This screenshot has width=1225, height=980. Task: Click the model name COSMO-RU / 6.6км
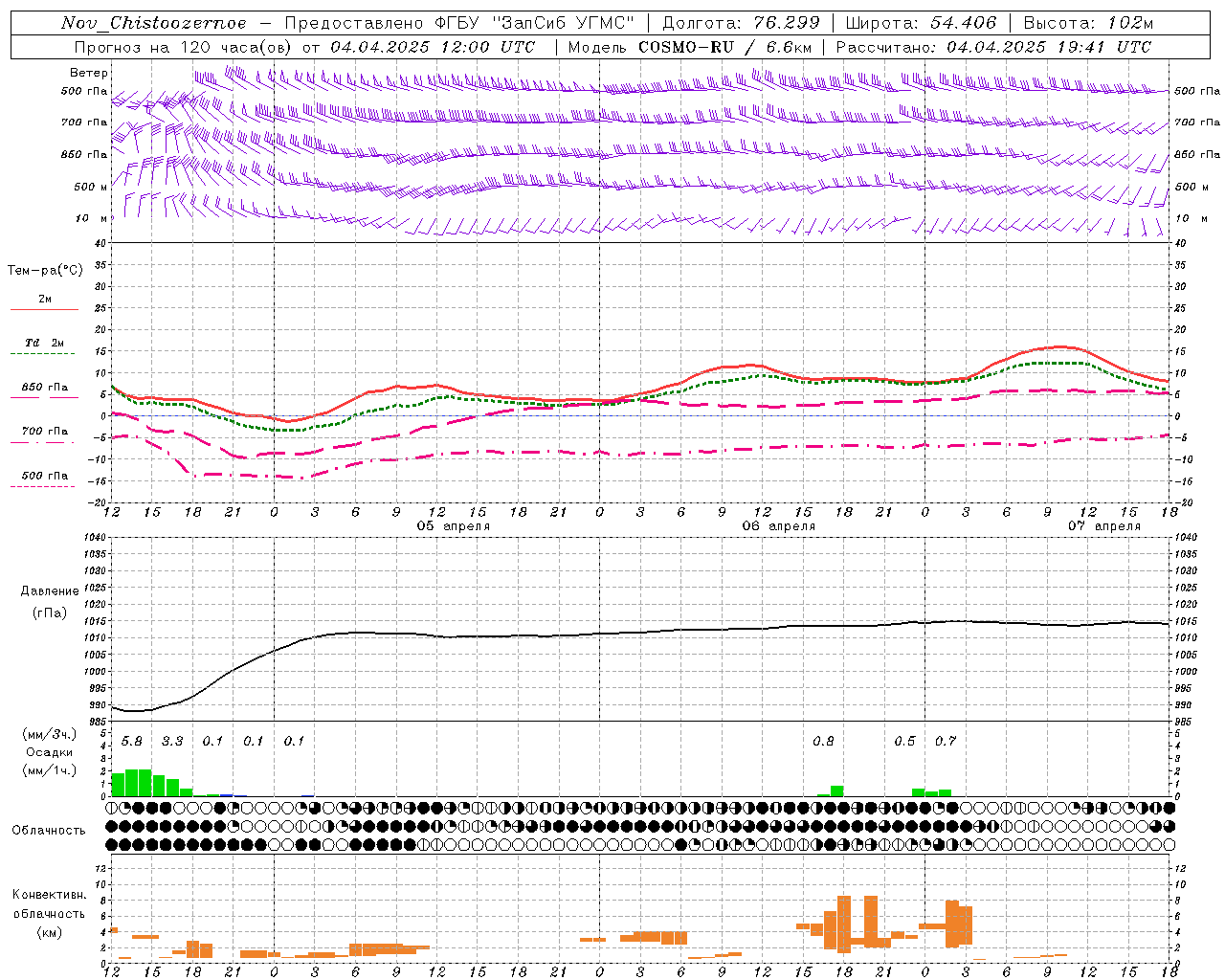click(725, 47)
